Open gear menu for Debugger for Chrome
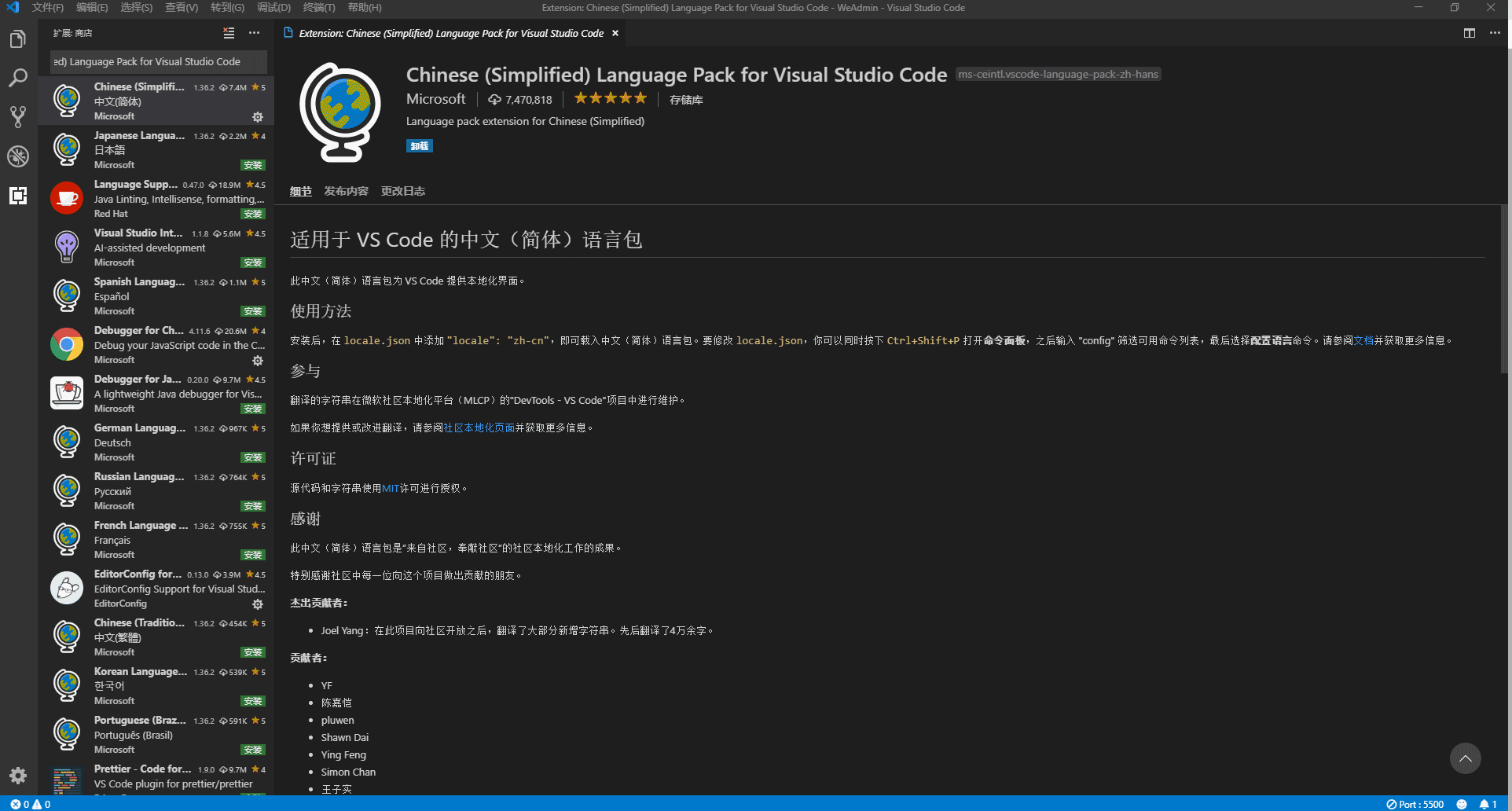1512x811 pixels. point(257,361)
